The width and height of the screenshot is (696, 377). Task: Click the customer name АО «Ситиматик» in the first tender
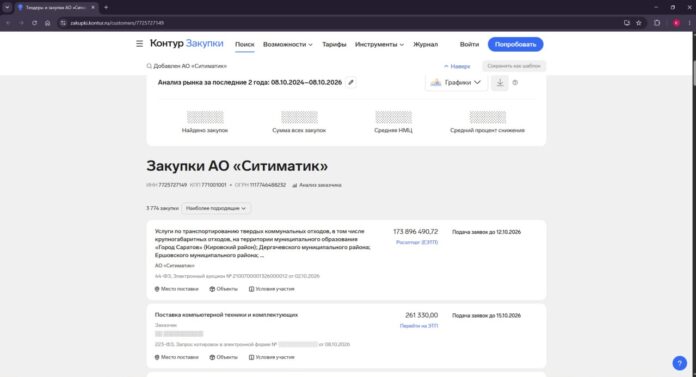tap(174, 266)
